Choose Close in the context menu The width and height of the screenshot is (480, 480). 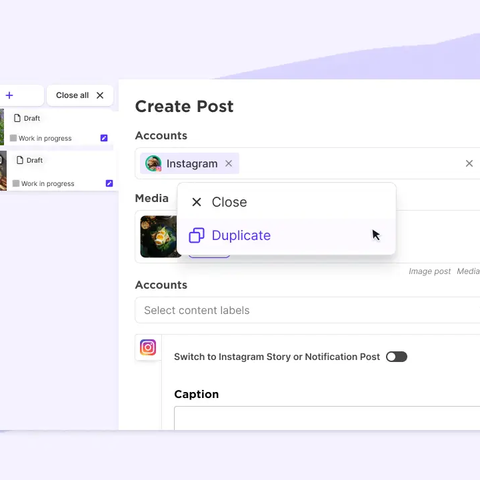click(287, 202)
